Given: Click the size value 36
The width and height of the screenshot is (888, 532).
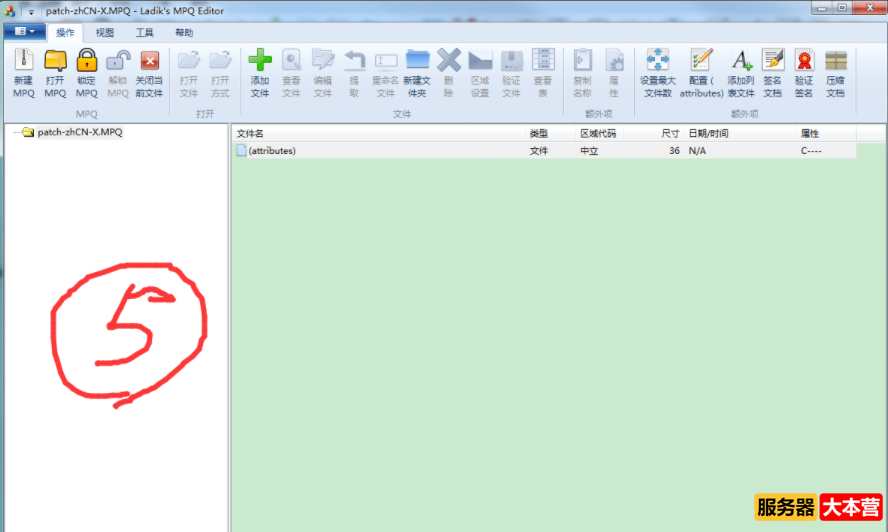Looking at the screenshot, I should tap(674, 151).
